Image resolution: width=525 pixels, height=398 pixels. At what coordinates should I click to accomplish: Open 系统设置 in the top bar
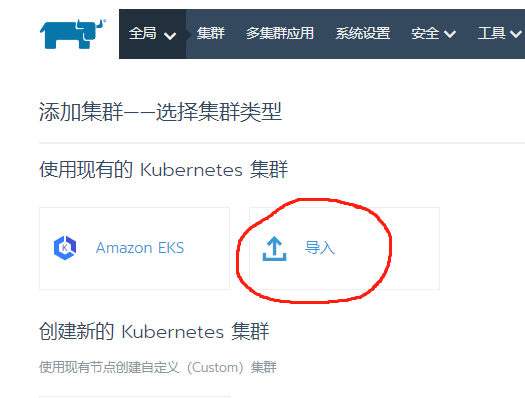click(363, 33)
